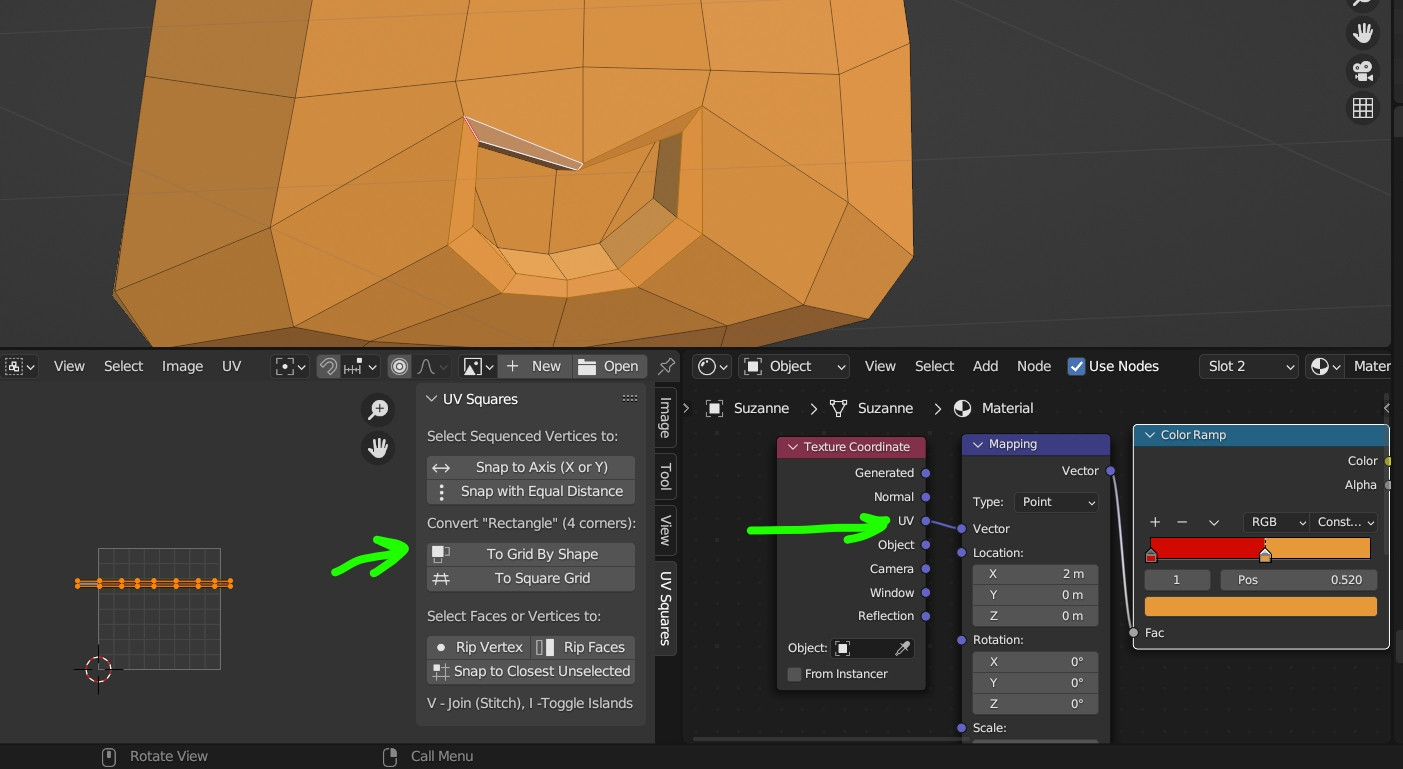Open the Mapping Type Point dropdown
The height and width of the screenshot is (769, 1403).
point(1056,502)
